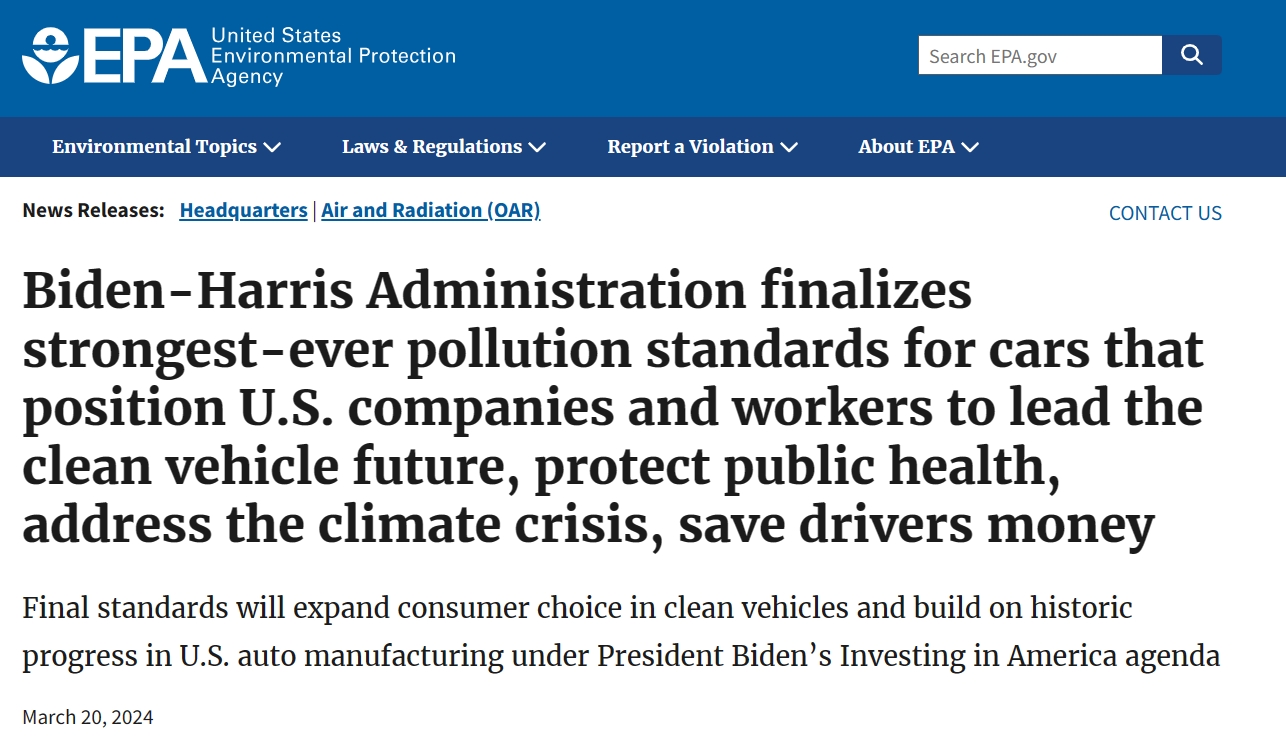
Task: Click the United States Environmental Protection Agency wordmark
Action: pos(332,56)
